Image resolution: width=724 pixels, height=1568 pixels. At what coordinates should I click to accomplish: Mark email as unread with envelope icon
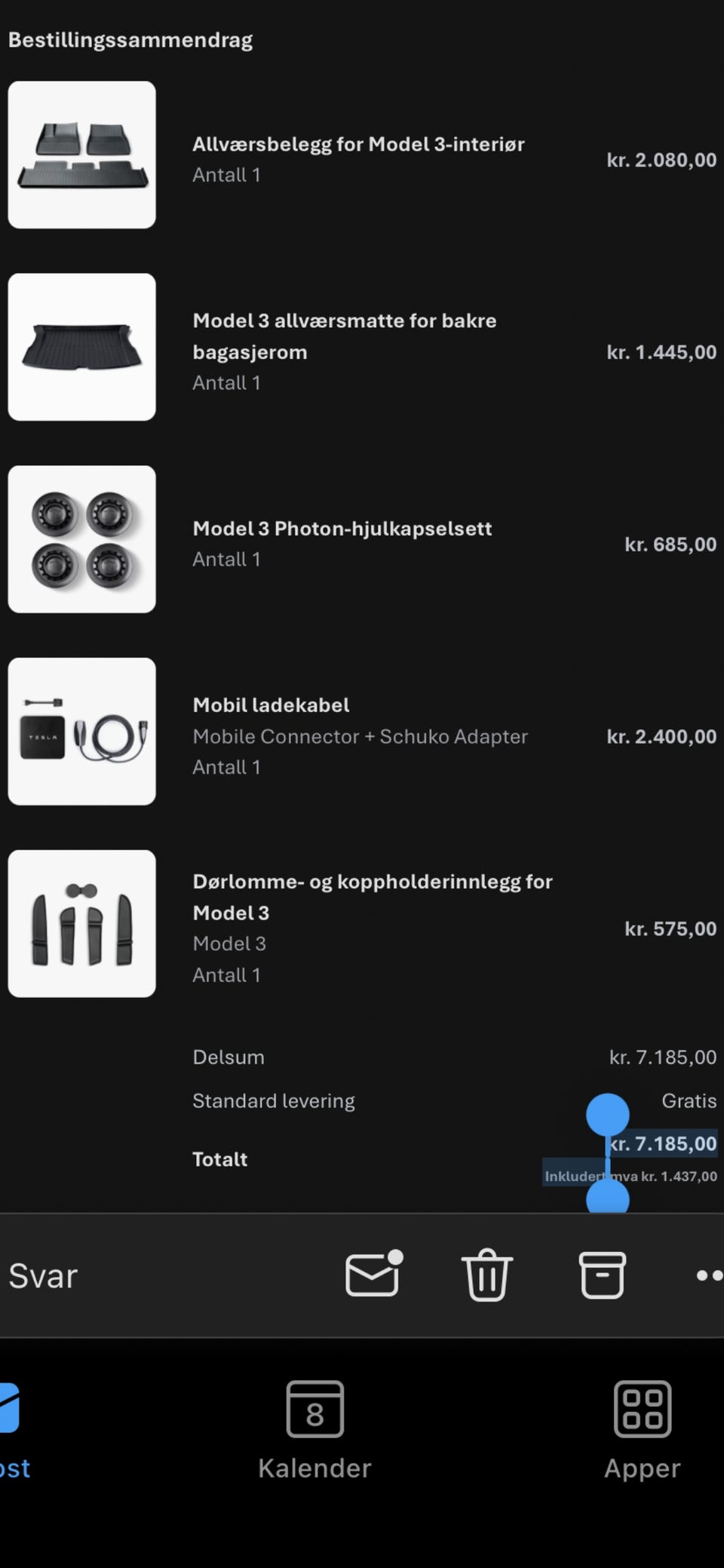373,1275
